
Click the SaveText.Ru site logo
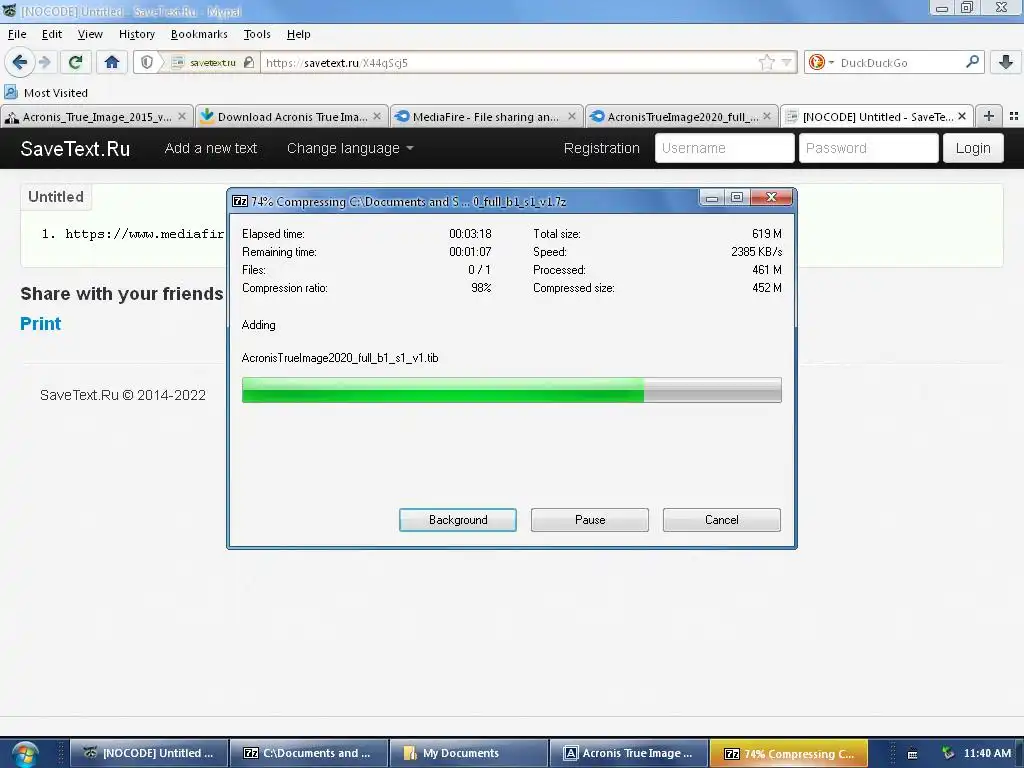75,148
